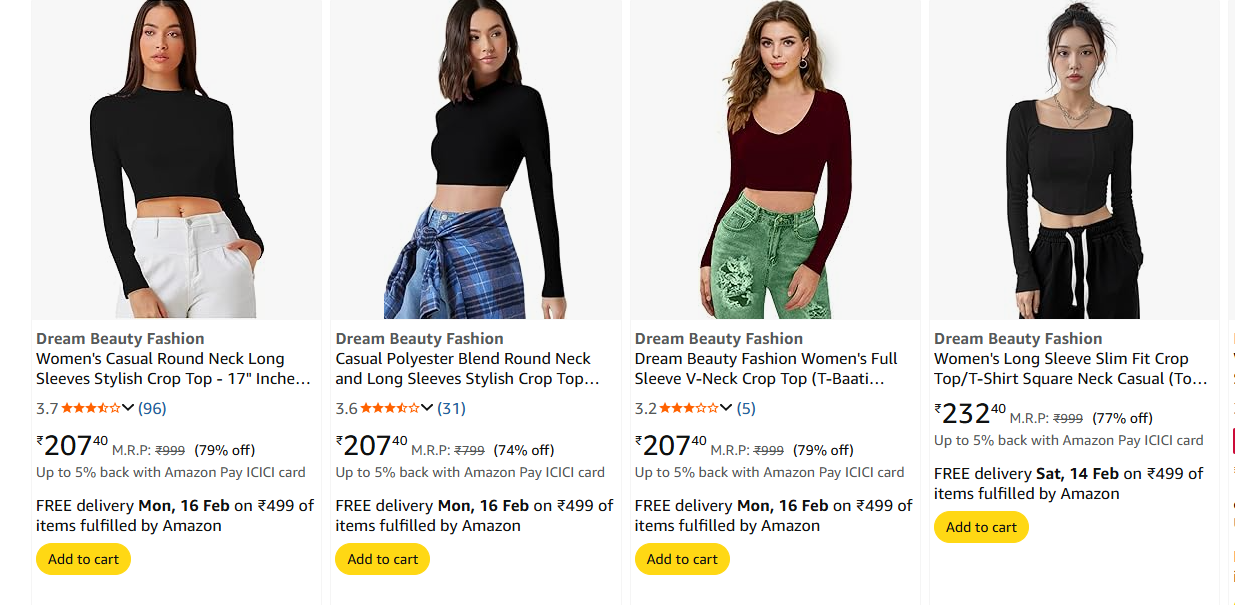Open Women's Casual Round Neck Long Sleeves title
Image resolution: width=1235 pixels, height=605 pixels.
[173, 369]
